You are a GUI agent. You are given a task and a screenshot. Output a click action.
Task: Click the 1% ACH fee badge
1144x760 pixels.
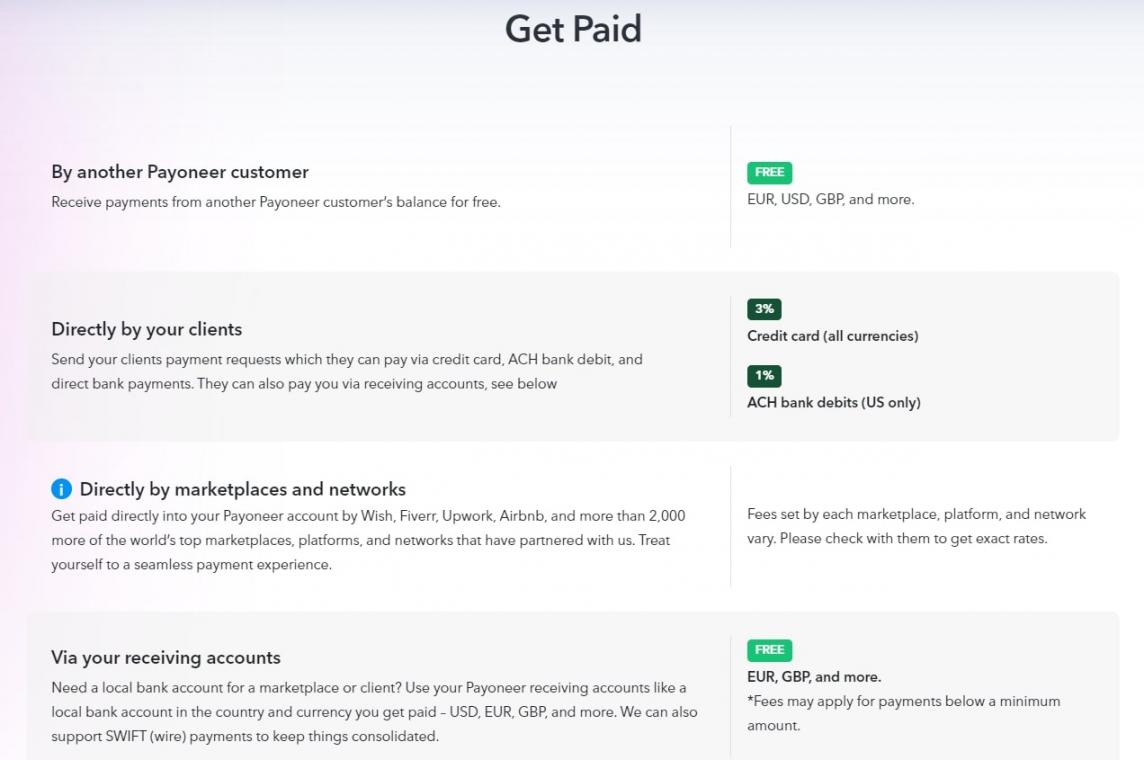[x=764, y=376]
